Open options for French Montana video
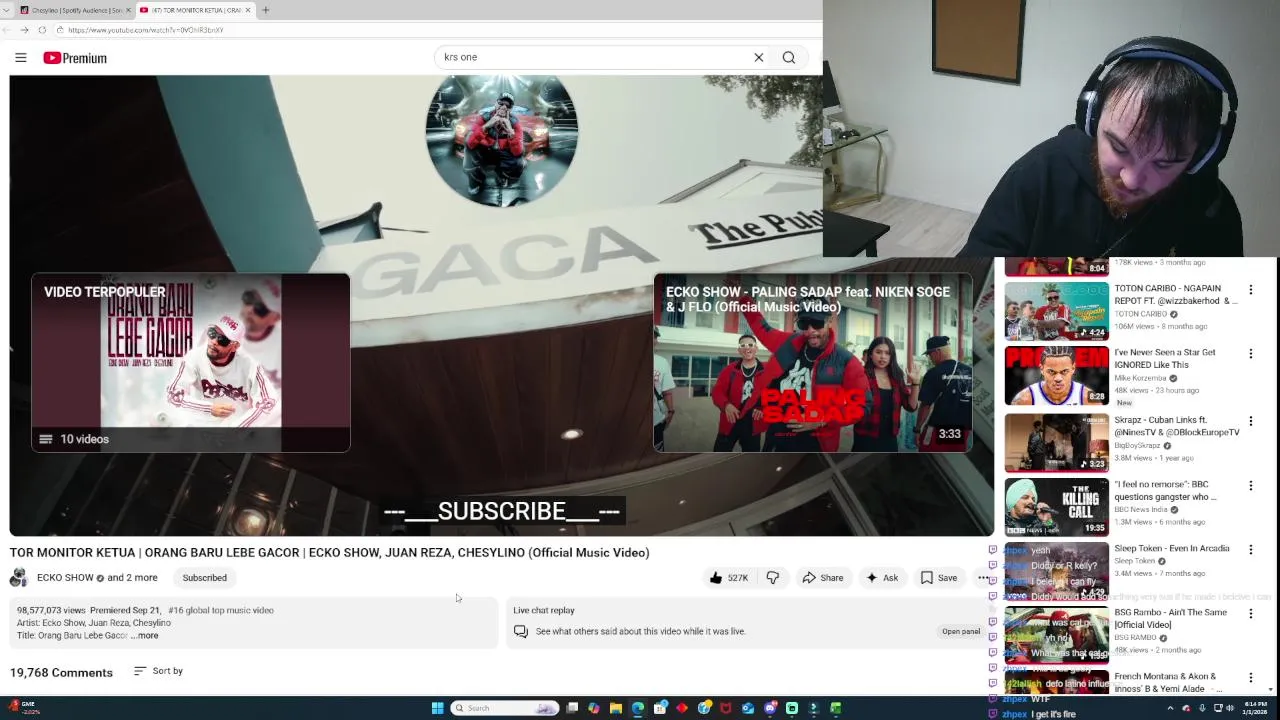1280x720 pixels. click(x=1250, y=678)
